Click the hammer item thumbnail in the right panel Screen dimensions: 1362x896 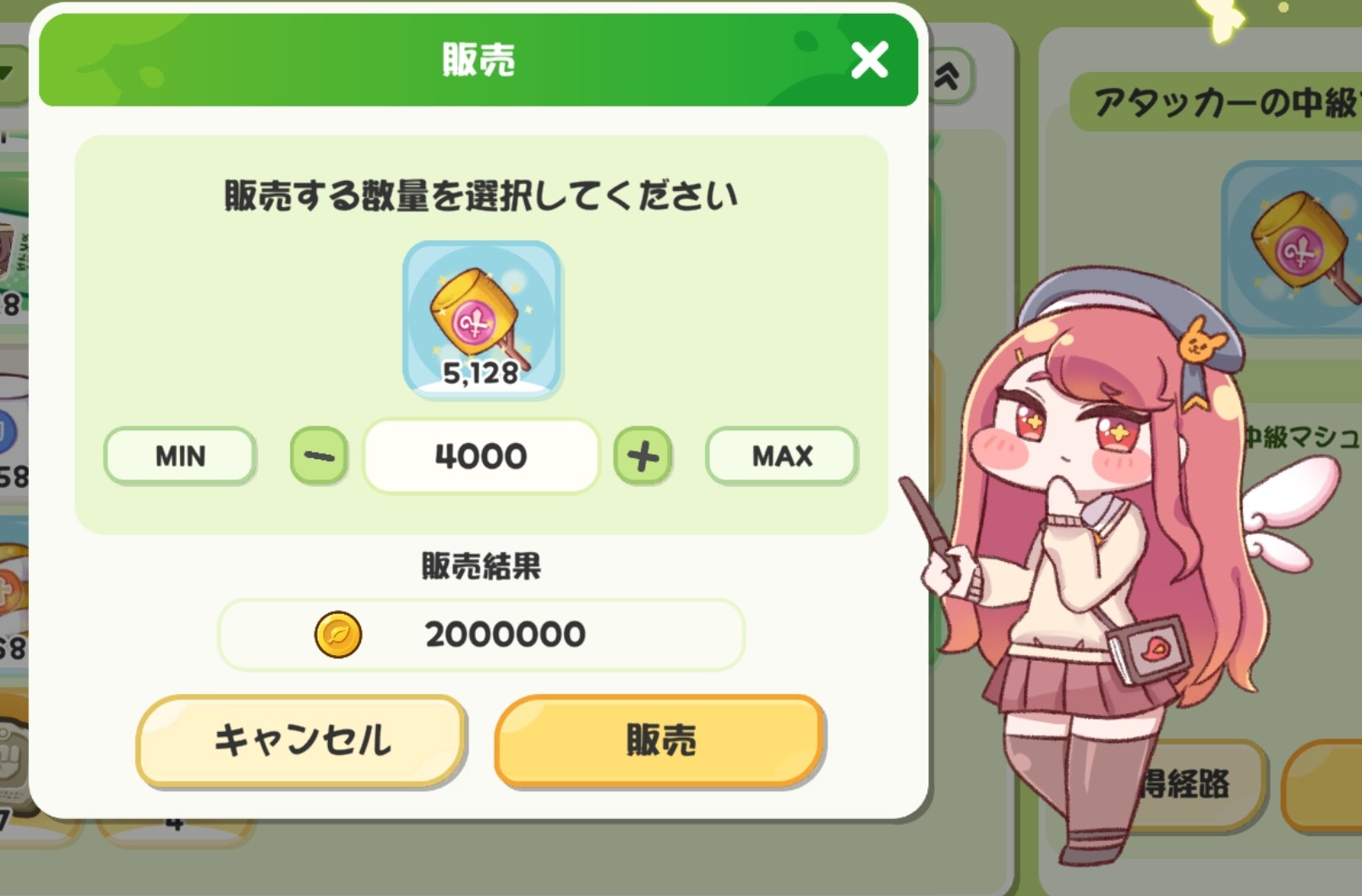point(1294,247)
